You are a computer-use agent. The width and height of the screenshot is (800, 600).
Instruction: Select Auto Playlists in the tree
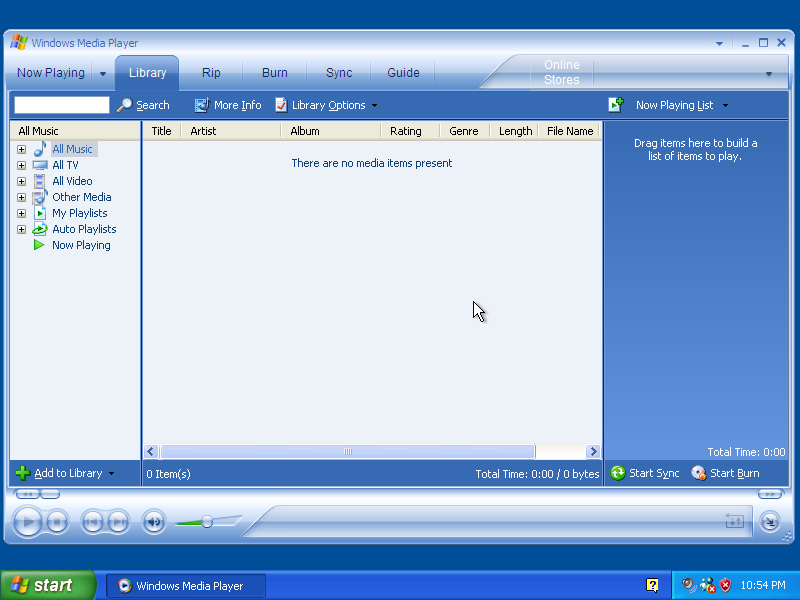84,229
